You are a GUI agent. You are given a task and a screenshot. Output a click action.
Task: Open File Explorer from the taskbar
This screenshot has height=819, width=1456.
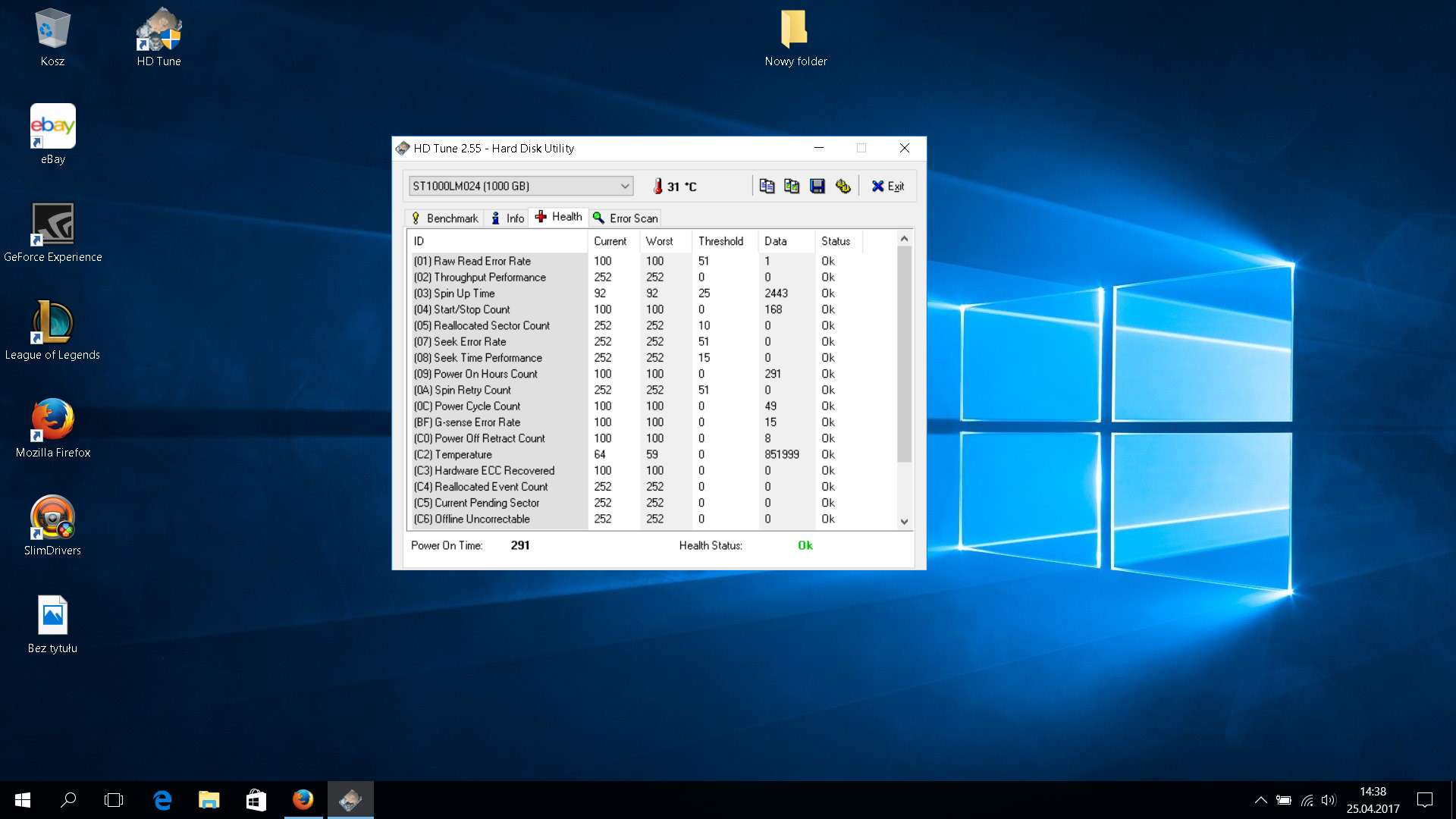[209, 800]
